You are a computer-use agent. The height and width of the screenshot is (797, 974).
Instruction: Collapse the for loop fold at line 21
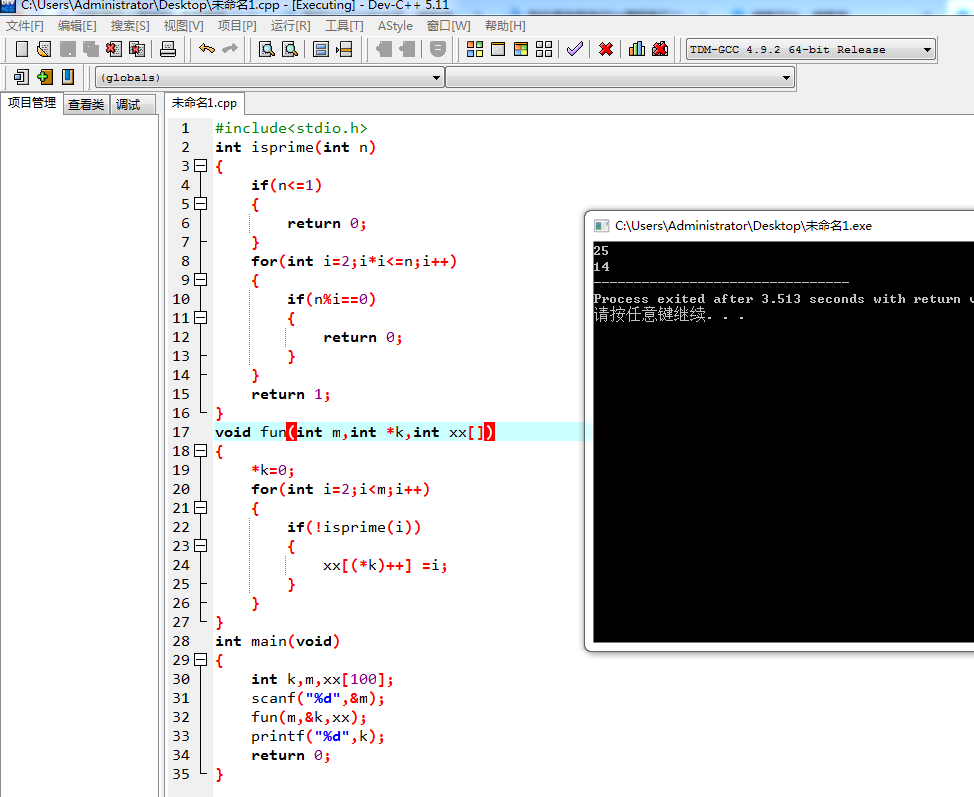201,508
